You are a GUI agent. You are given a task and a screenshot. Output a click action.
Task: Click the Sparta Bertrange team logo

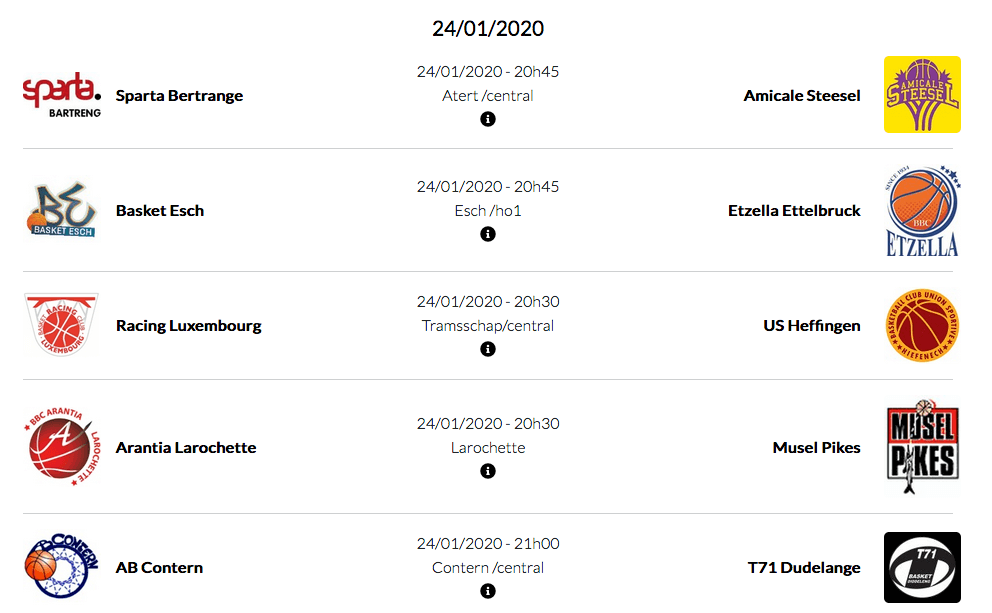[61, 95]
